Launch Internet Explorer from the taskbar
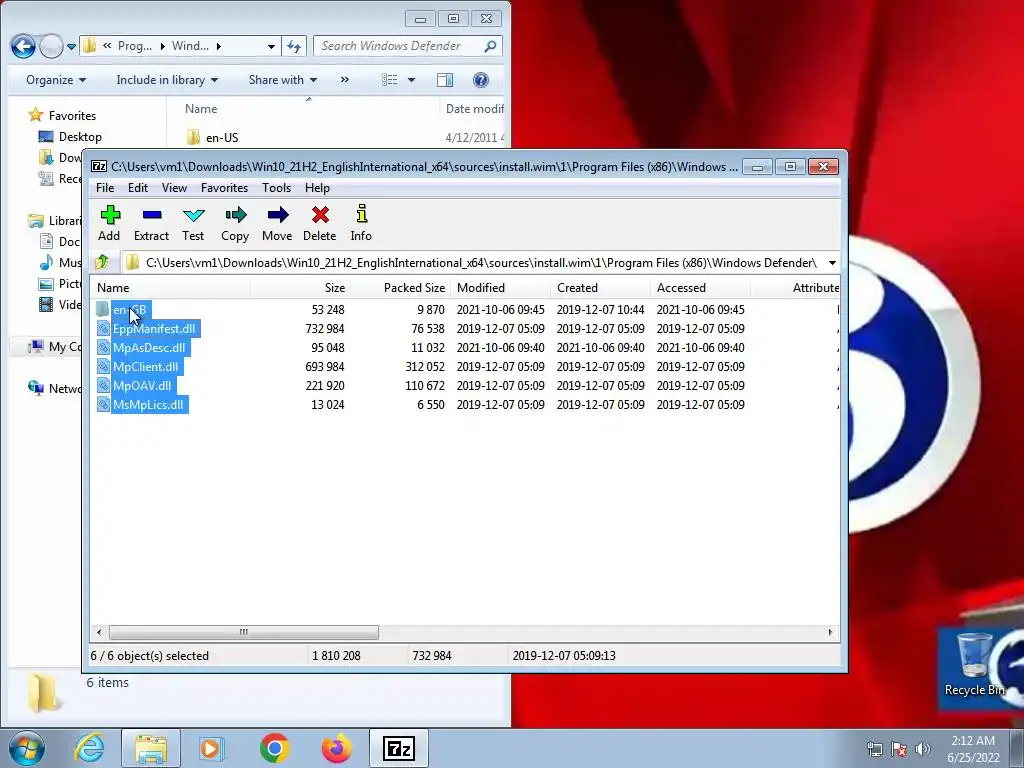 pos(89,748)
